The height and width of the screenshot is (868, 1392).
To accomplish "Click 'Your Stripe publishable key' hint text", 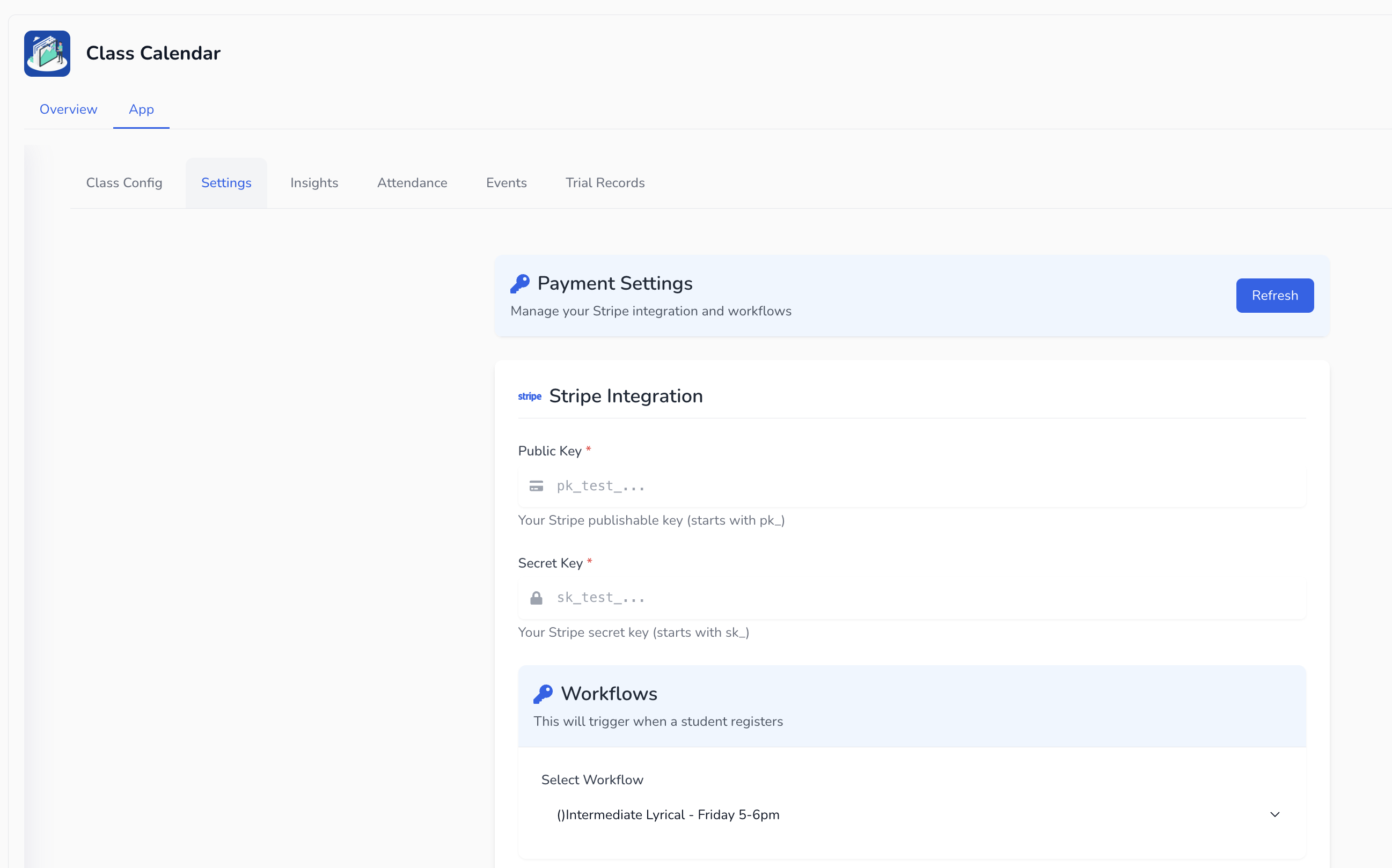I will [651, 520].
